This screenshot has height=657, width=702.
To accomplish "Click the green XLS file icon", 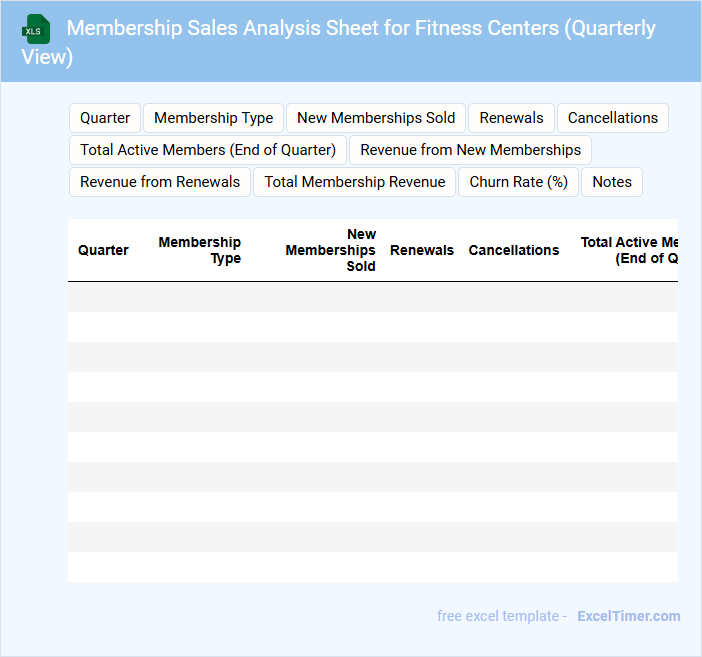I will click(x=37, y=29).
